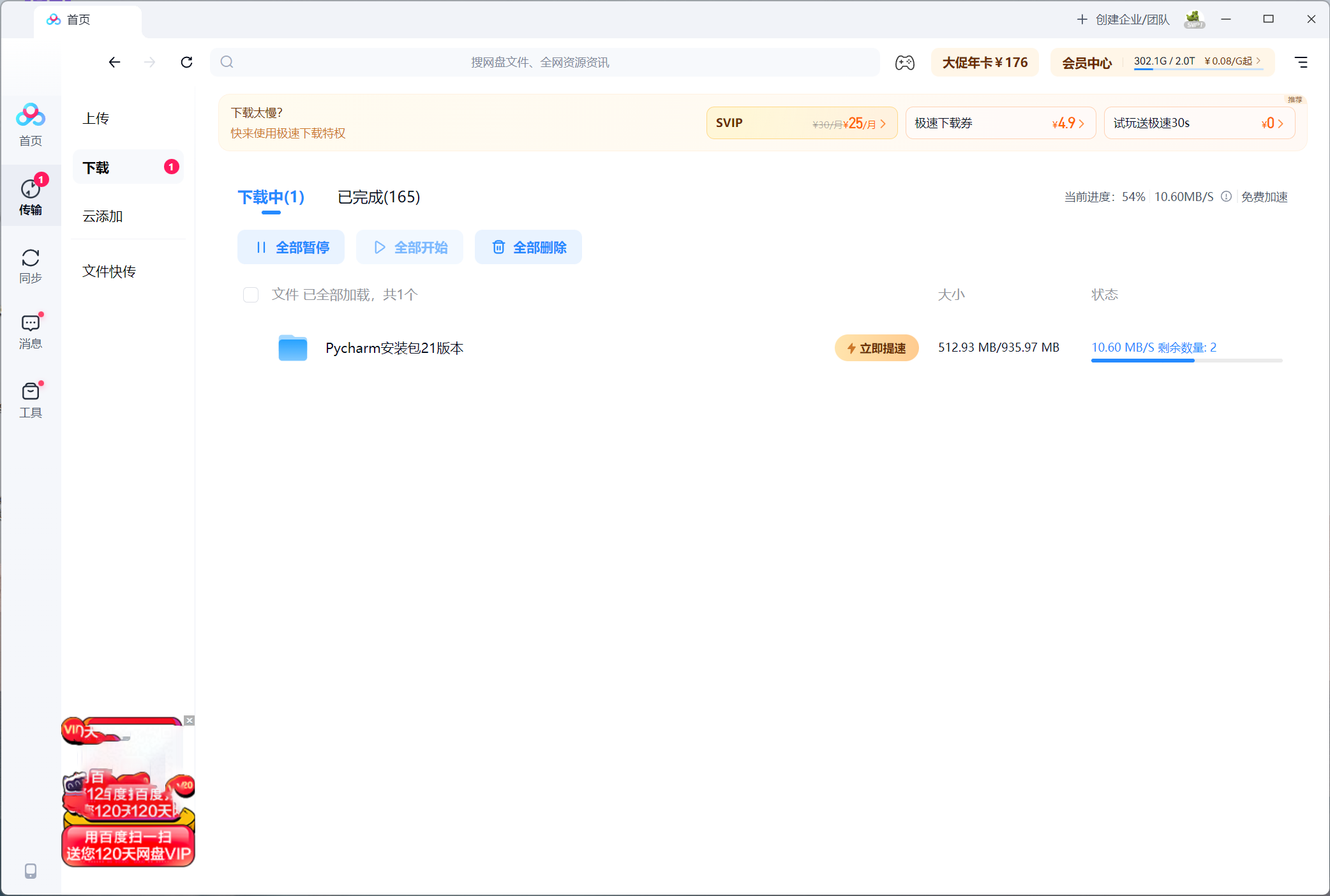Go to 首页 home in sidebar

coord(30,124)
